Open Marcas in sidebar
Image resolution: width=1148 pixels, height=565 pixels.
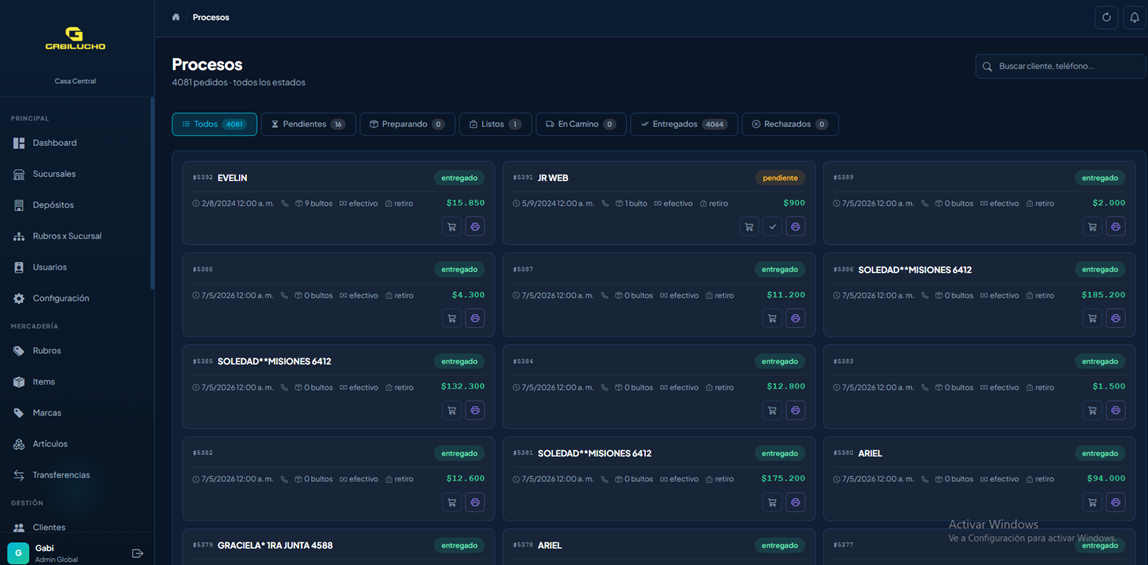77,413
